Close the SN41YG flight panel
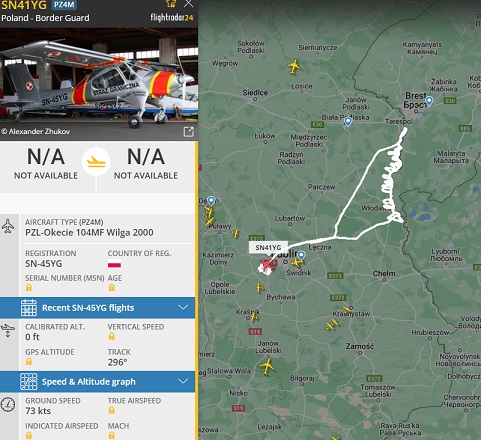 pos(189,4)
